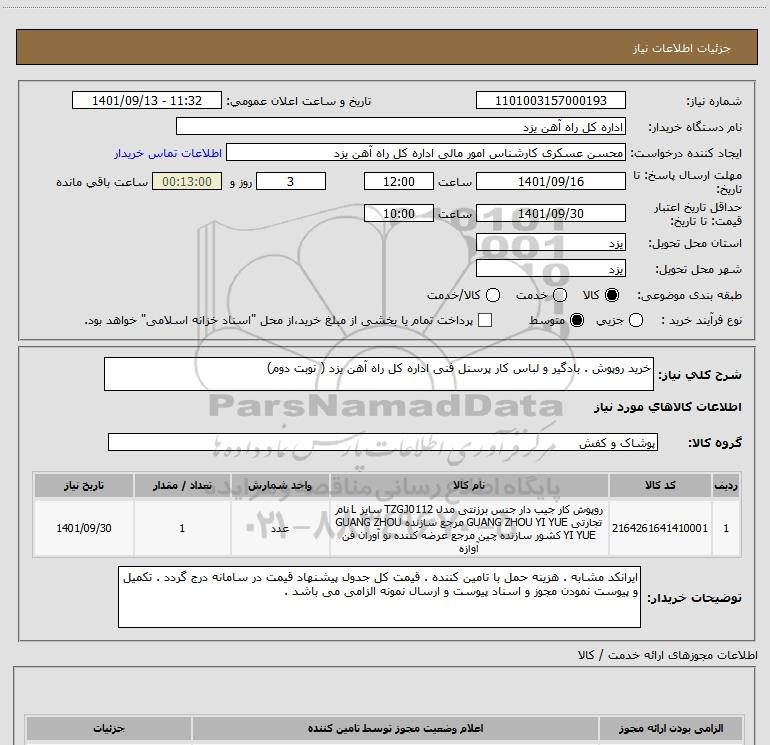The image size is (770, 745).
Task: Select the خدمت radio button
Action: coord(560,295)
